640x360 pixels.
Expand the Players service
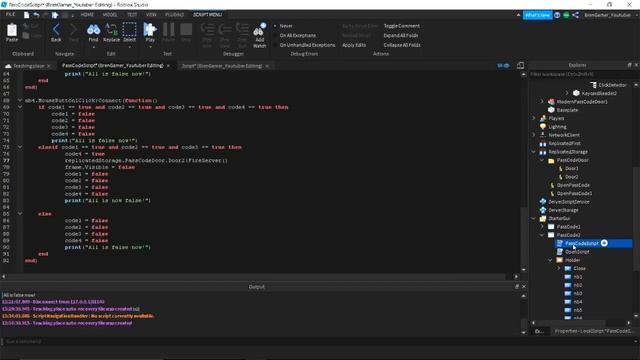(533, 118)
